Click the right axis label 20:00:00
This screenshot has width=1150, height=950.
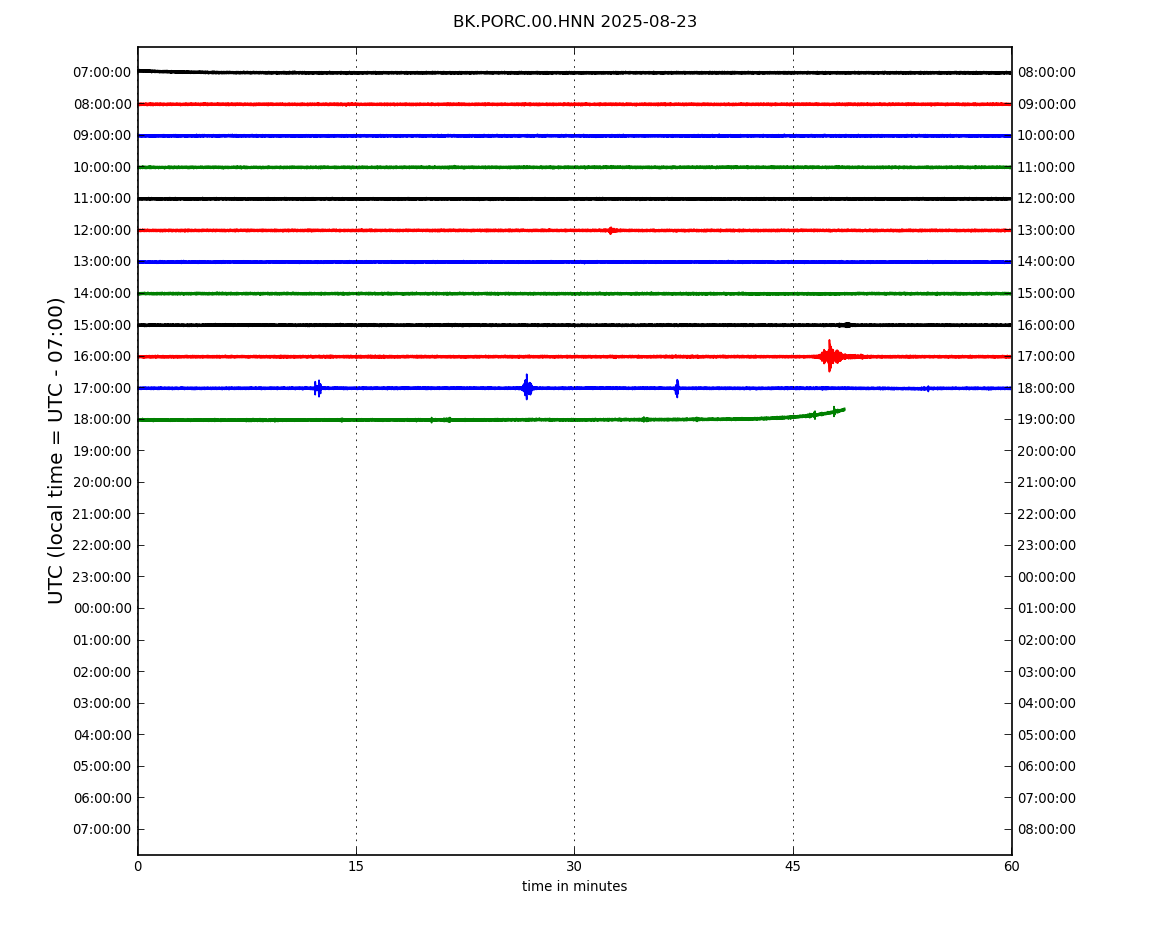click(x=1047, y=451)
